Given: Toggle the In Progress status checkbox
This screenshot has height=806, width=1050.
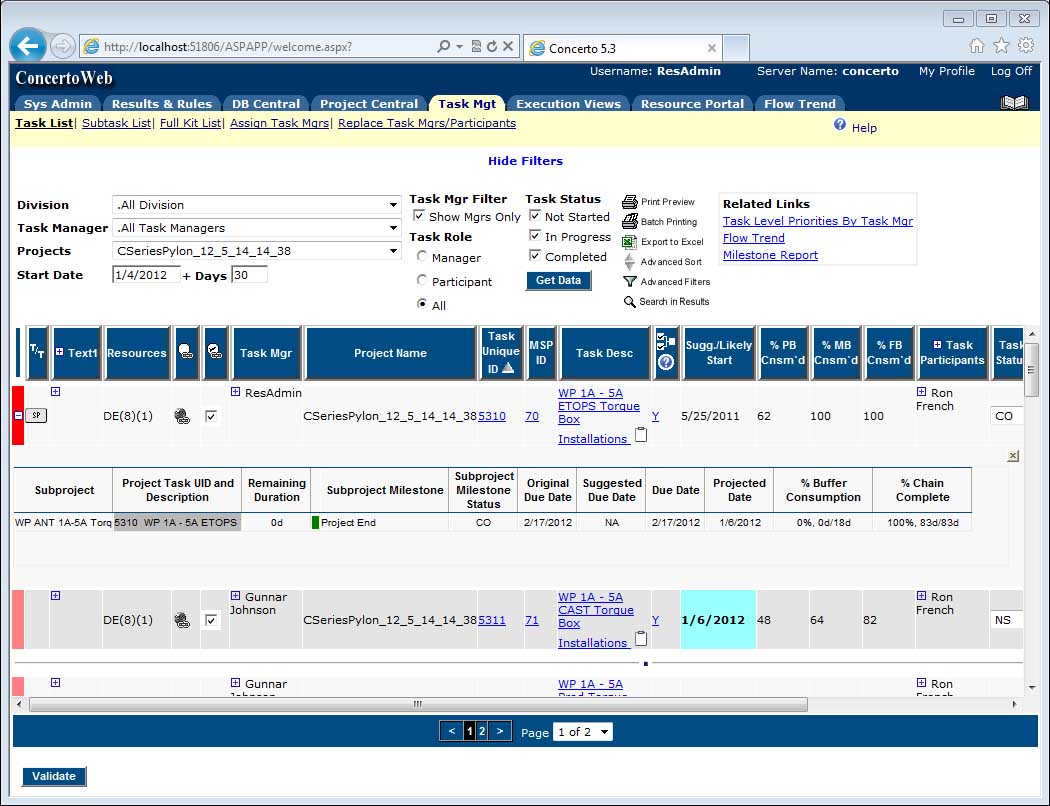Looking at the screenshot, I should click(535, 237).
